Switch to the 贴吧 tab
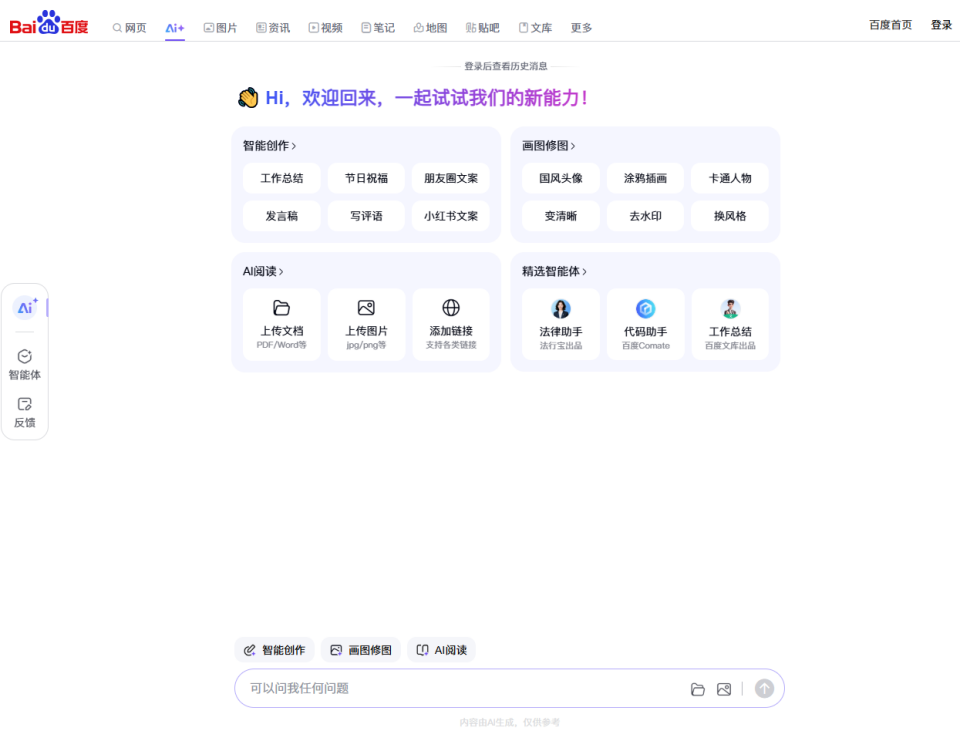960x731 pixels. click(x=482, y=28)
